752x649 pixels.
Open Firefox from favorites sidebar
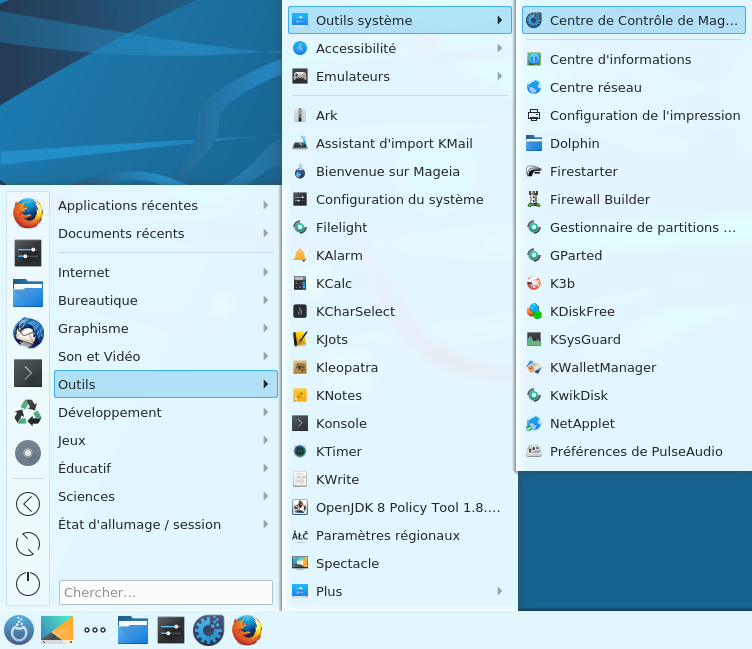point(28,213)
